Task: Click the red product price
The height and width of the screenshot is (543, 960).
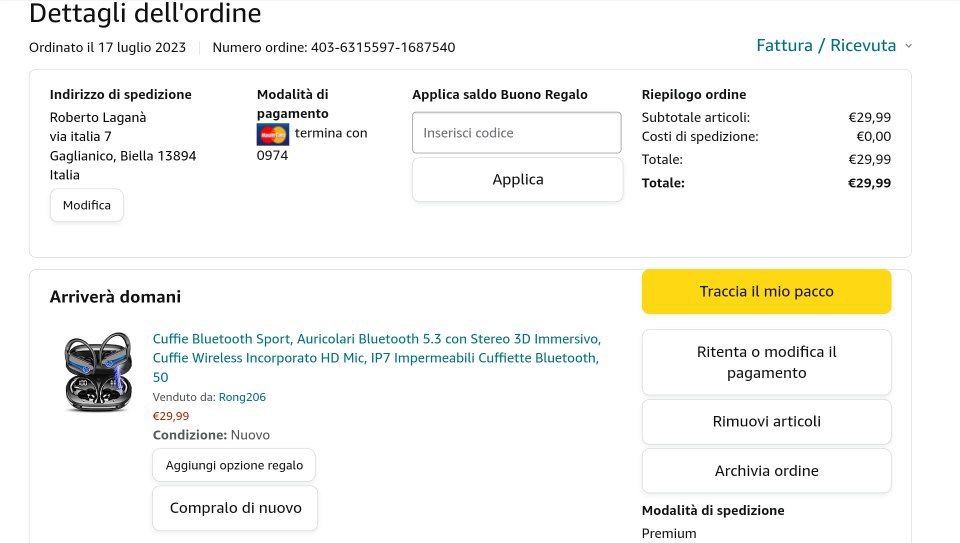Action: (171, 416)
